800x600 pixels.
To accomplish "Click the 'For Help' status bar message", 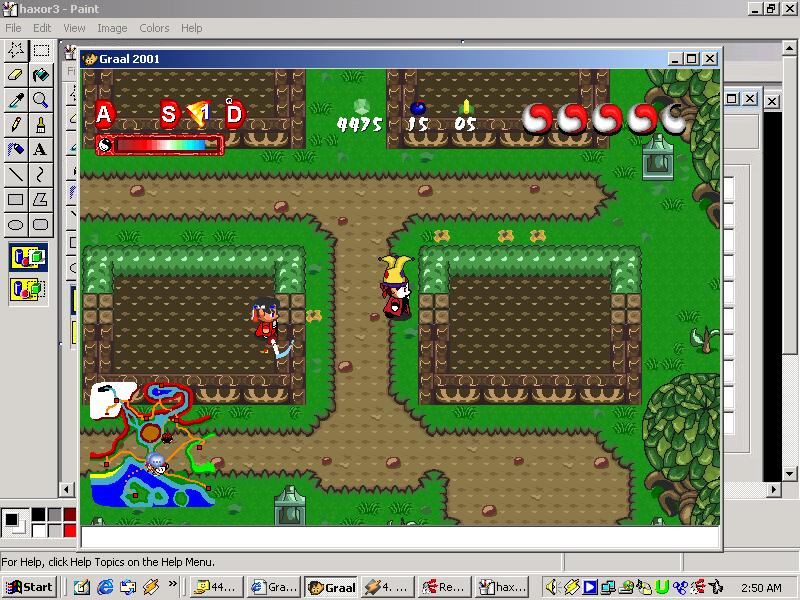I will [108, 562].
